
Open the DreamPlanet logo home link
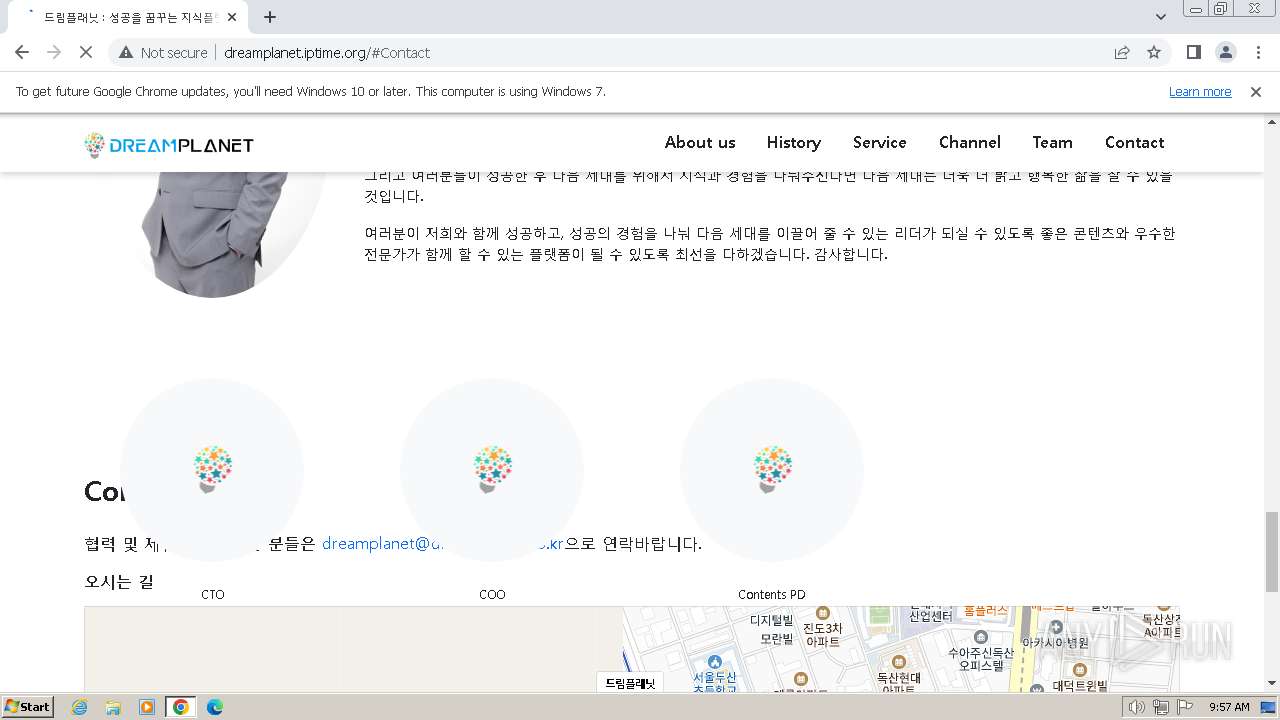tap(169, 145)
